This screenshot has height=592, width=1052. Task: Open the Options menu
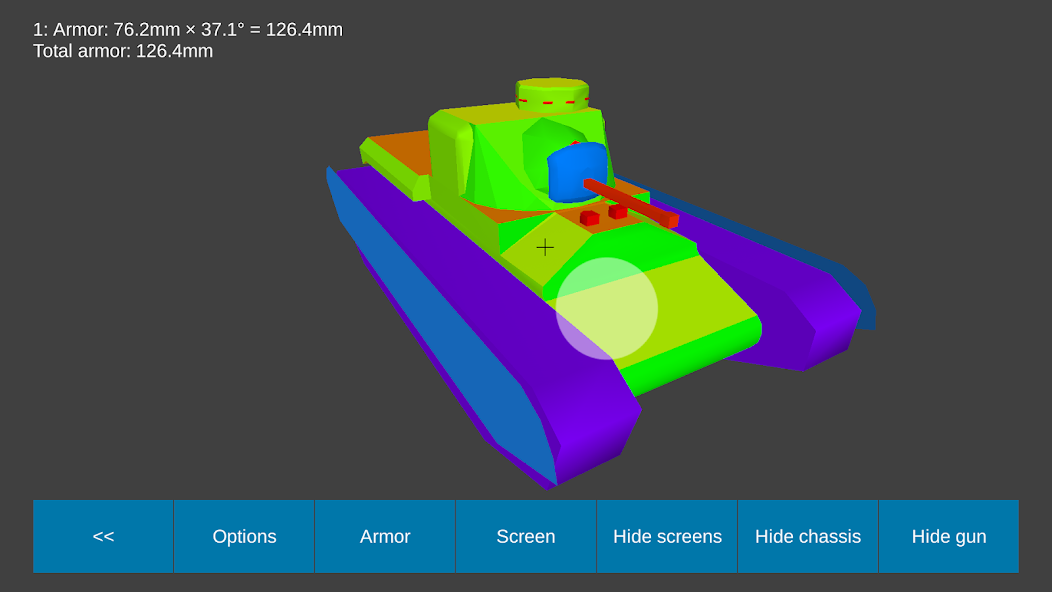tap(244, 536)
